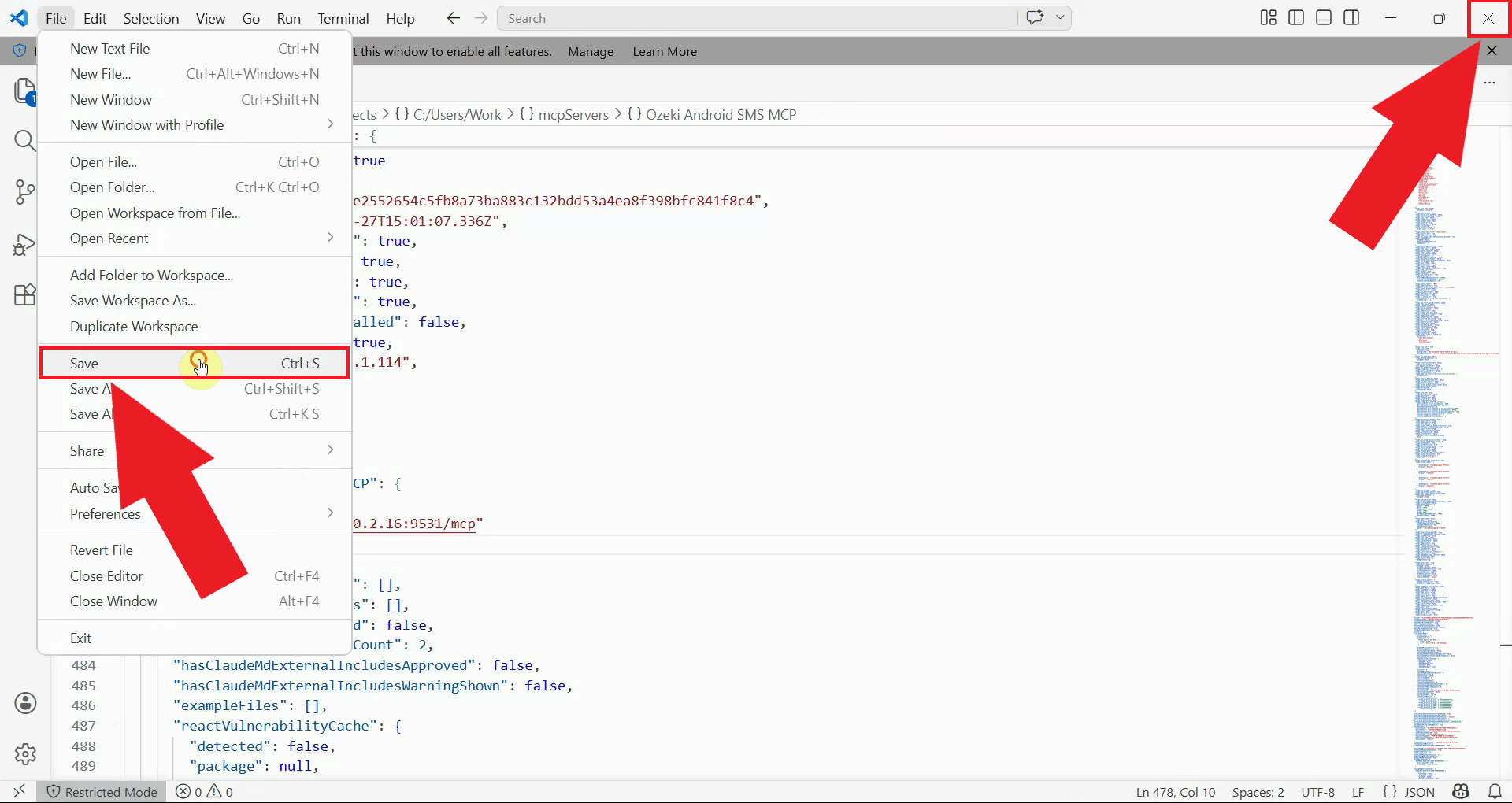Click the Manage link in the banner

[590, 52]
